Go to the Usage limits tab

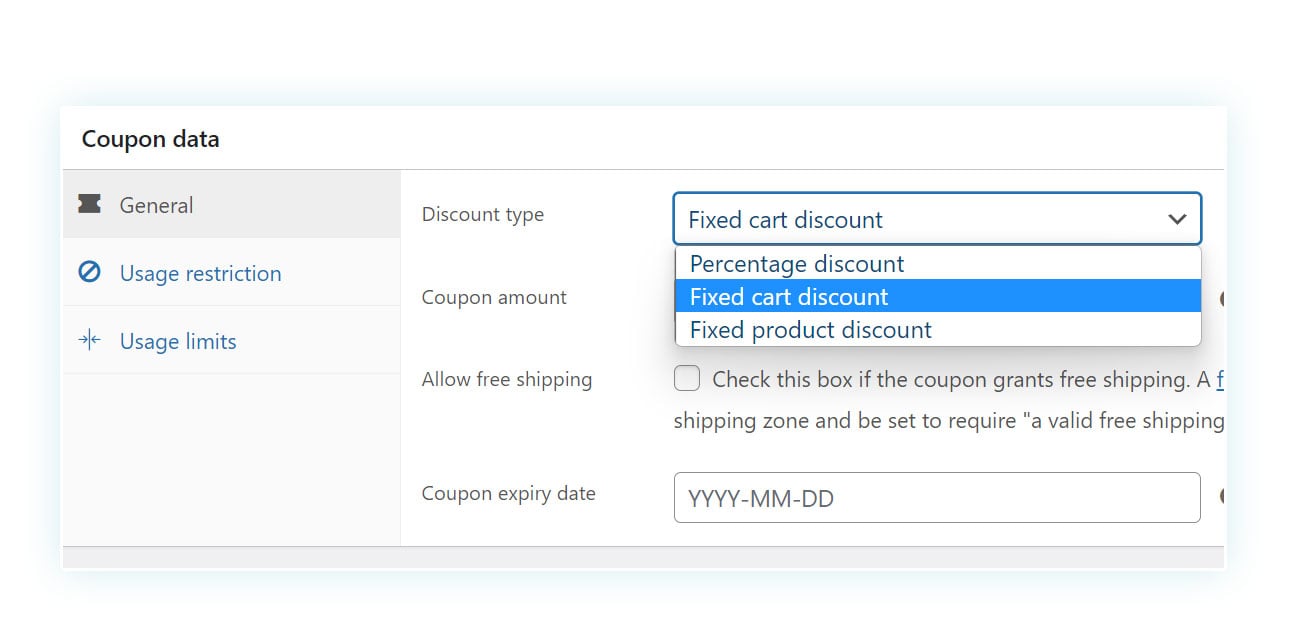tap(178, 341)
